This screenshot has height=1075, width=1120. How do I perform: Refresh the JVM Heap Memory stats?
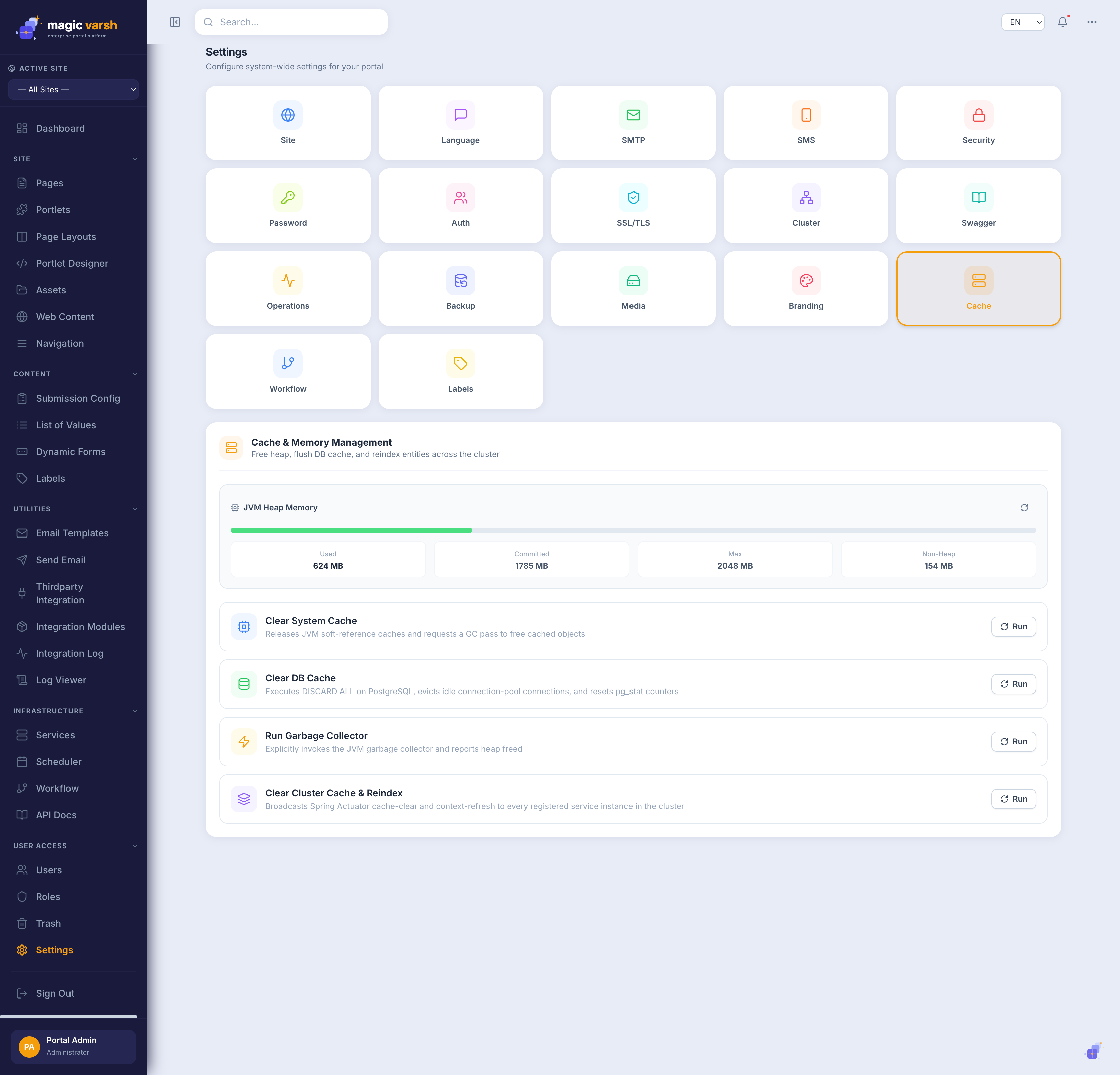pos(1024,508)
